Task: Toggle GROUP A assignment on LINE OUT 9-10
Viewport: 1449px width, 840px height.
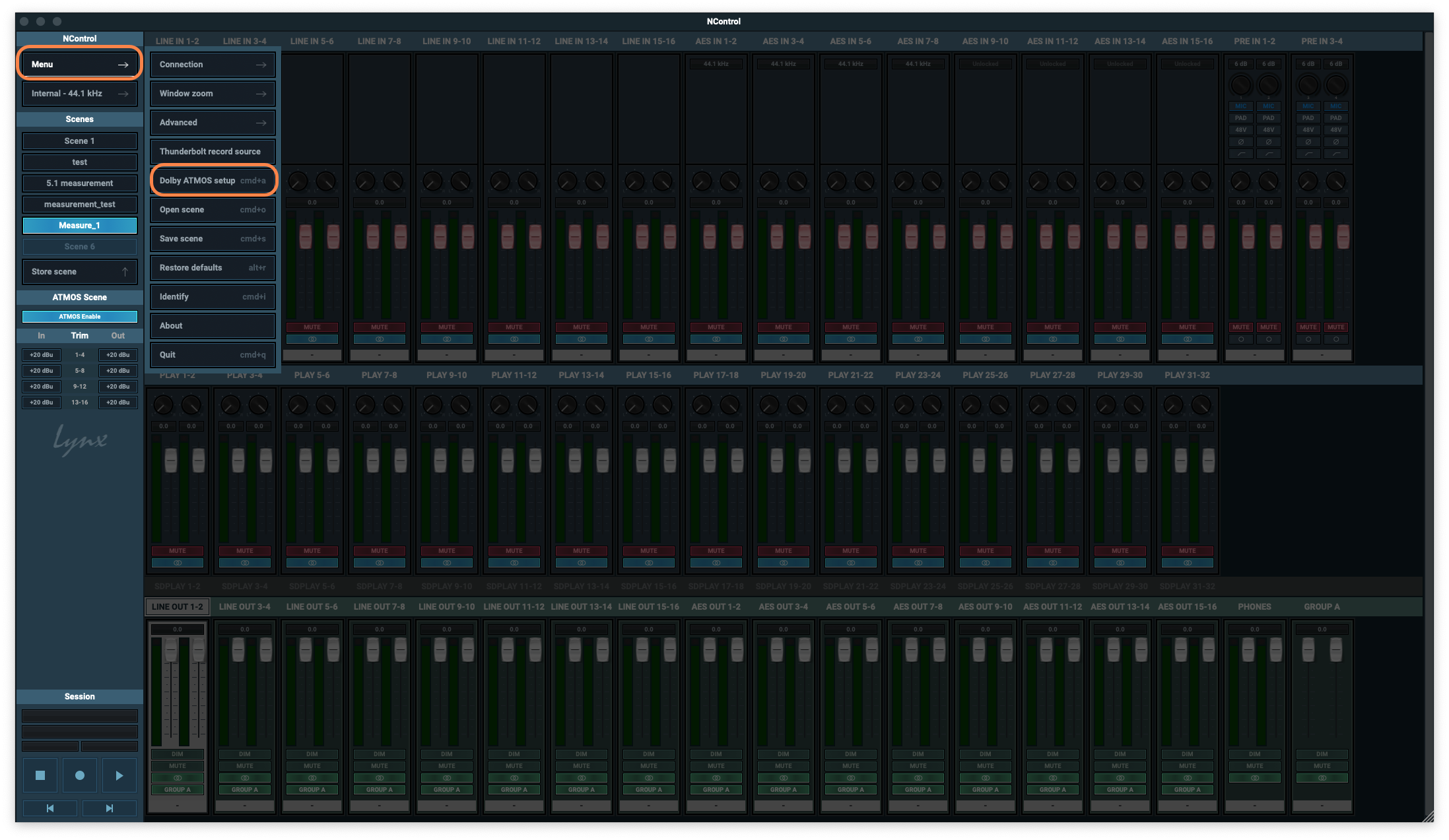Action: 447,790
